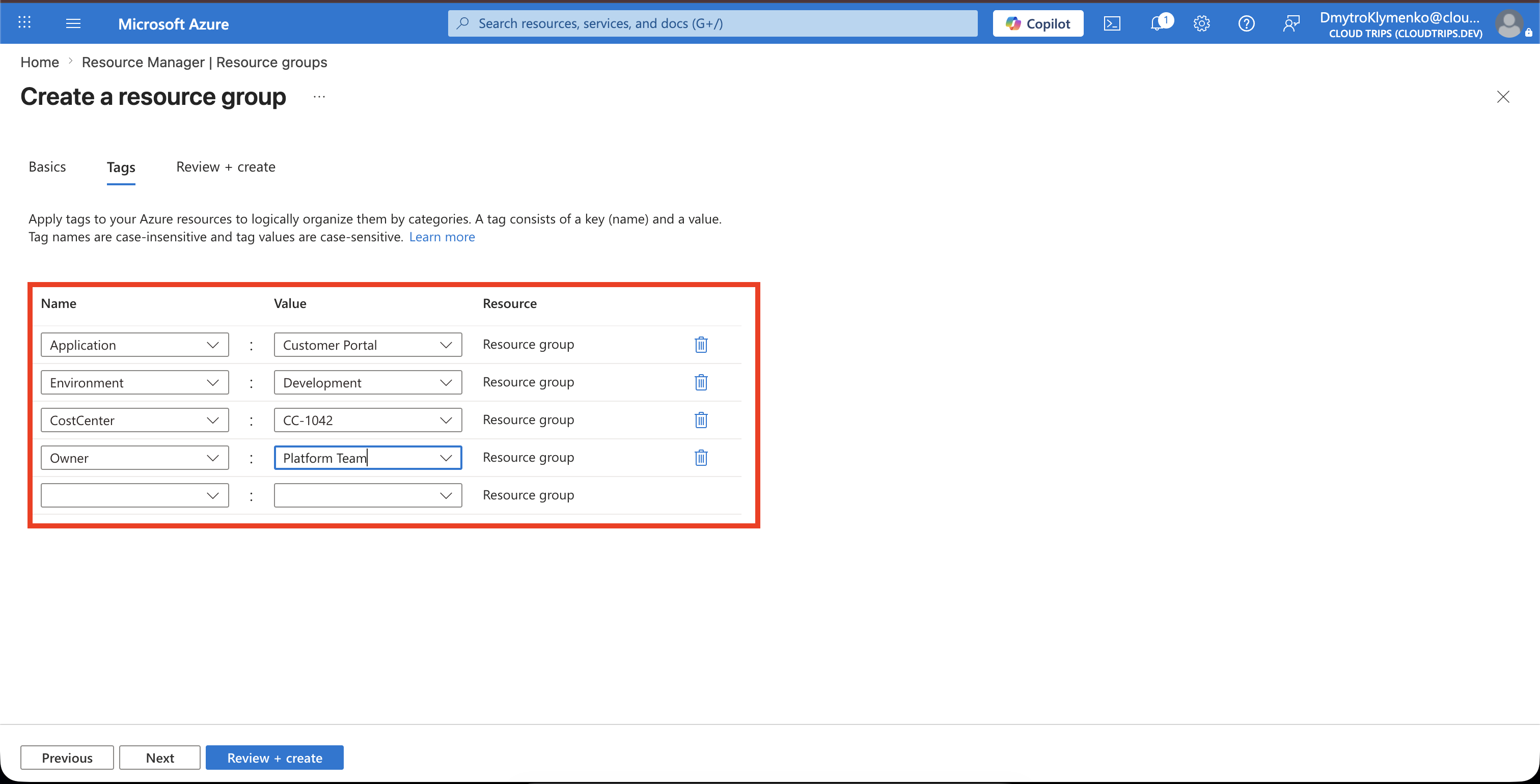Expand the Environment name dropdown
1540x784 pixels.
(x=212, y=382)
